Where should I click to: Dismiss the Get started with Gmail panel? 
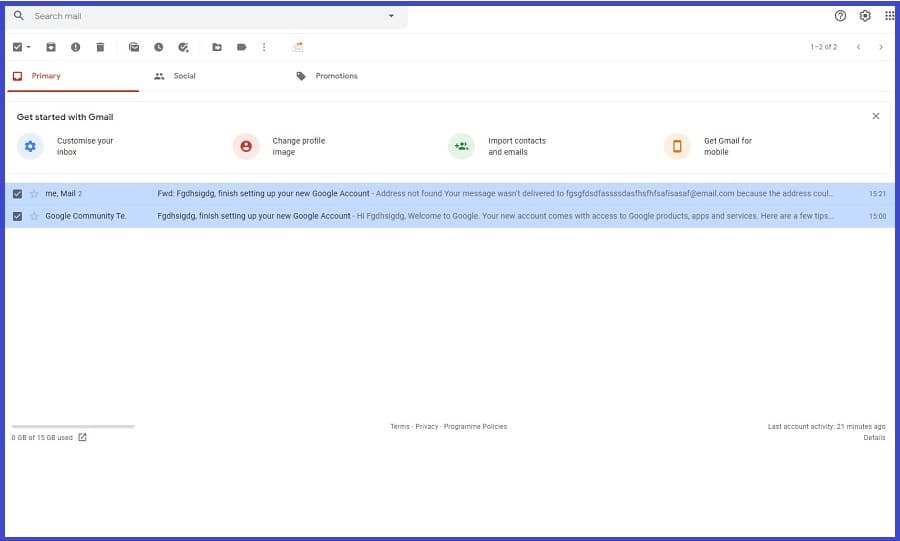tap(876, 116)
